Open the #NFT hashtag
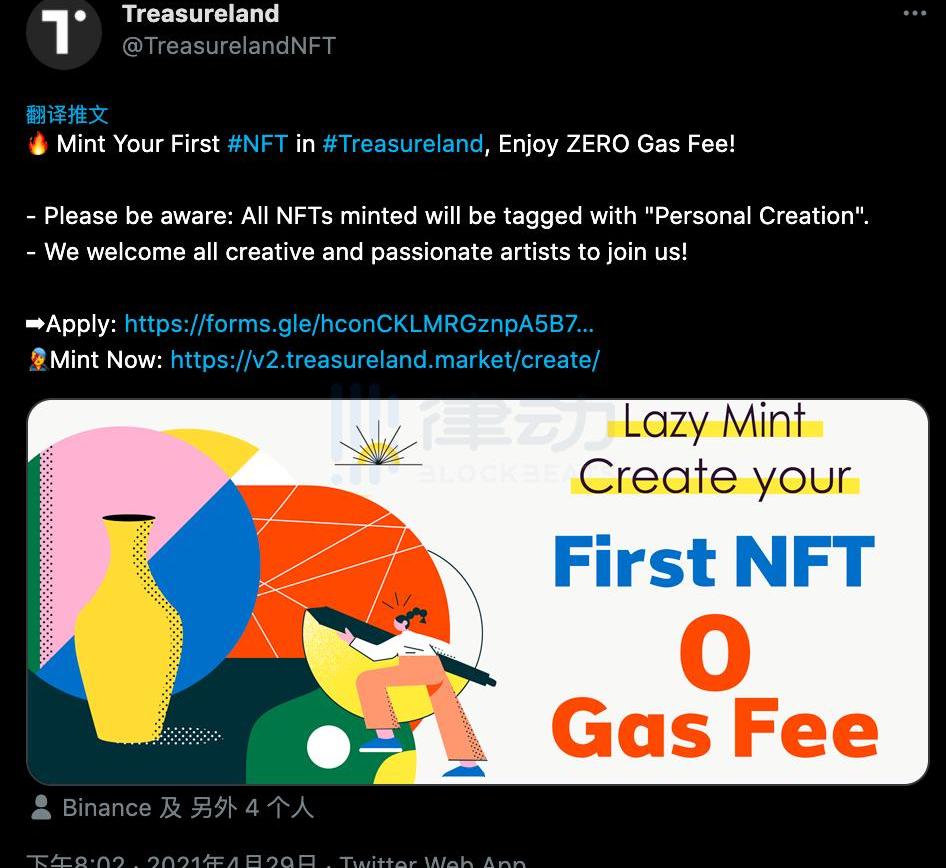The height and width of the screenshot is (868, 946). point(258,144)
